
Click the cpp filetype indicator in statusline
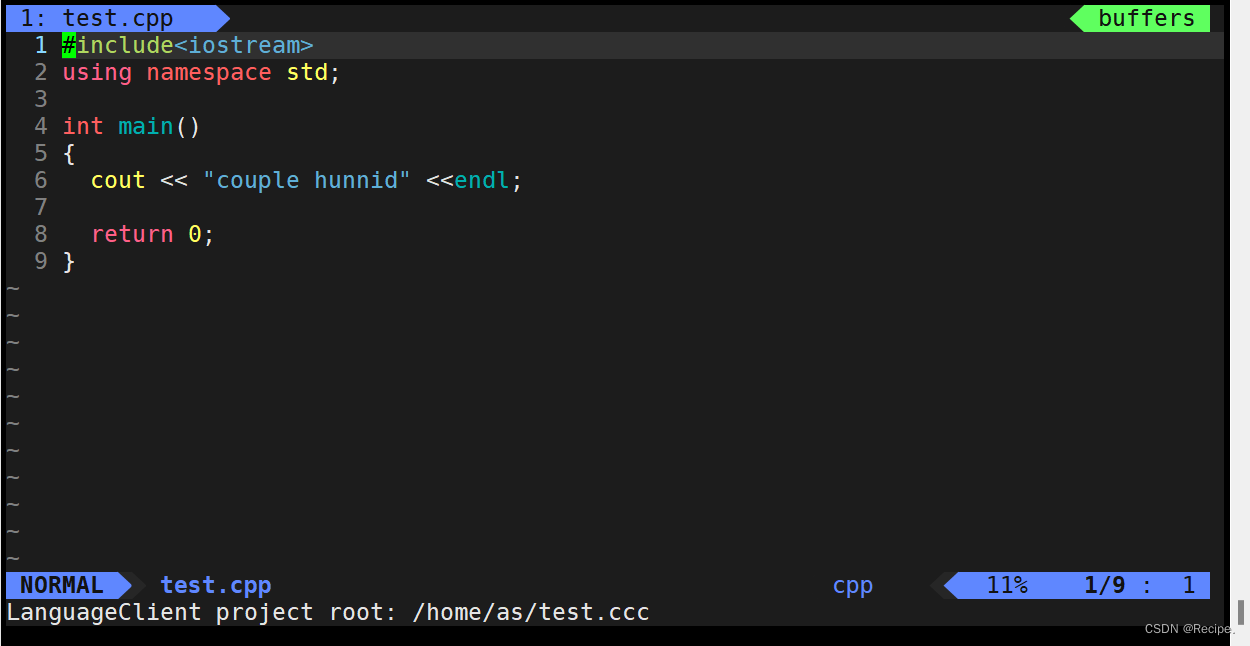point(852,585)
